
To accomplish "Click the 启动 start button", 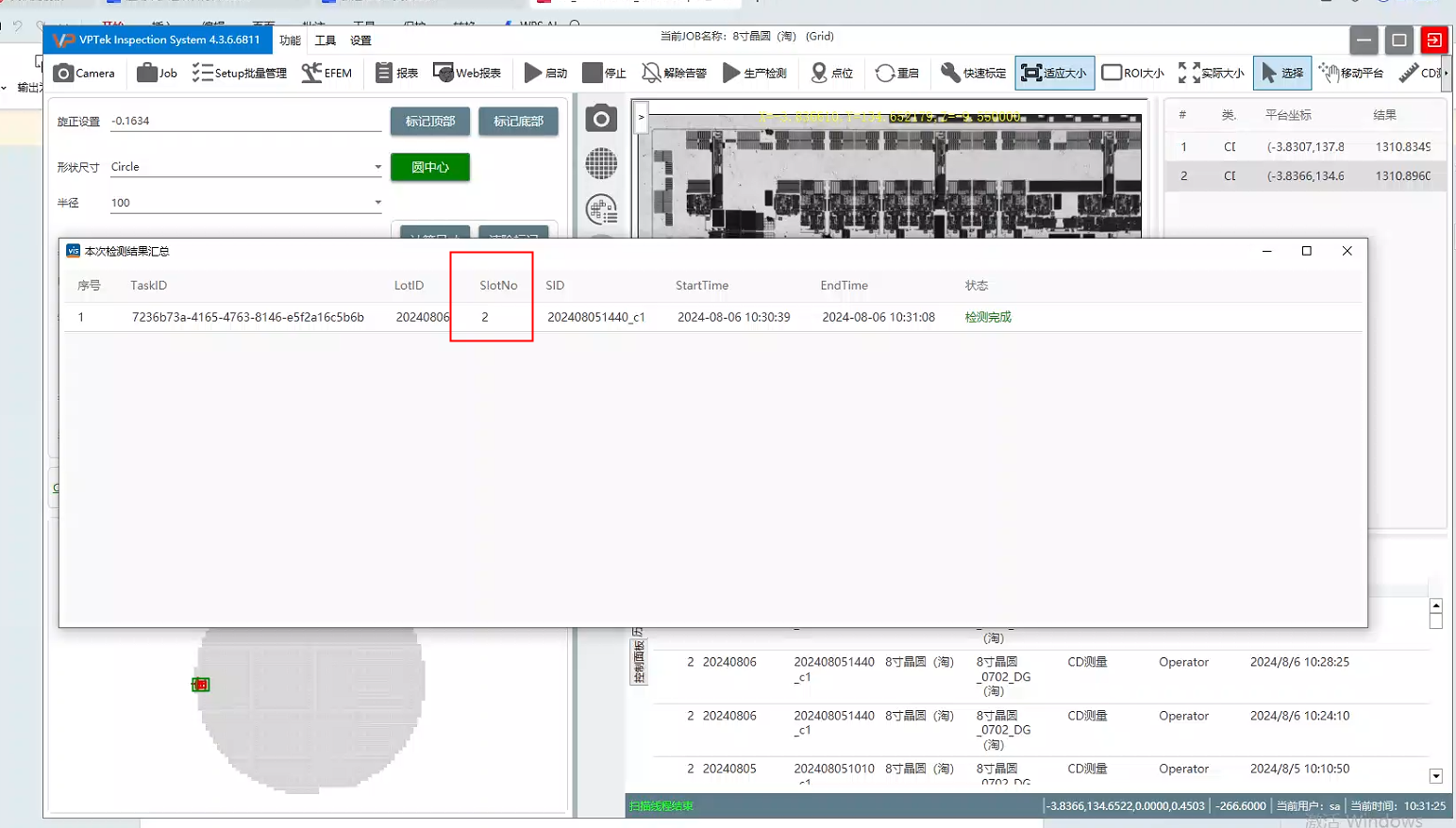I will tap(545, 73).
